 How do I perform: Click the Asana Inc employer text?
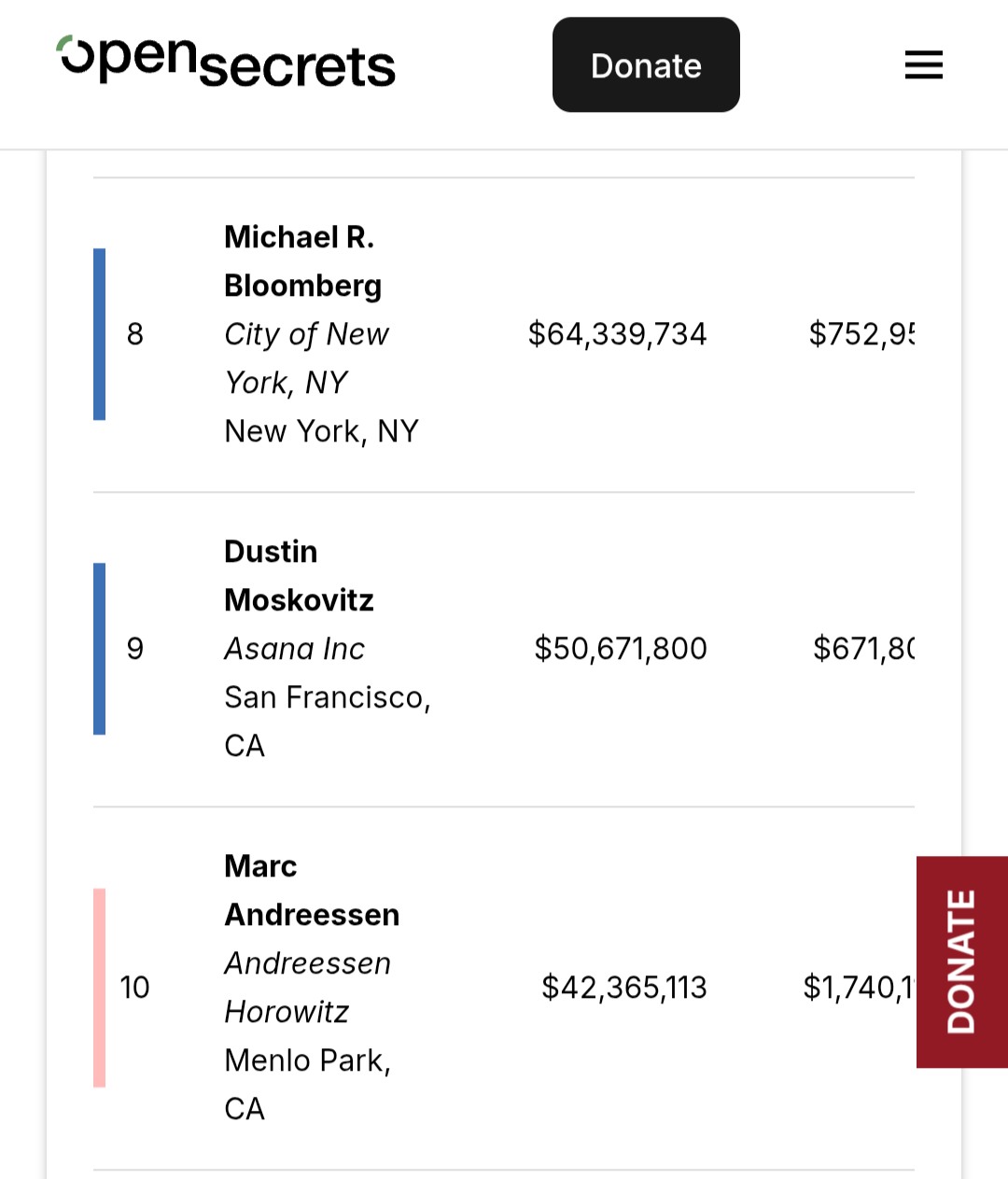click(295, 649)
